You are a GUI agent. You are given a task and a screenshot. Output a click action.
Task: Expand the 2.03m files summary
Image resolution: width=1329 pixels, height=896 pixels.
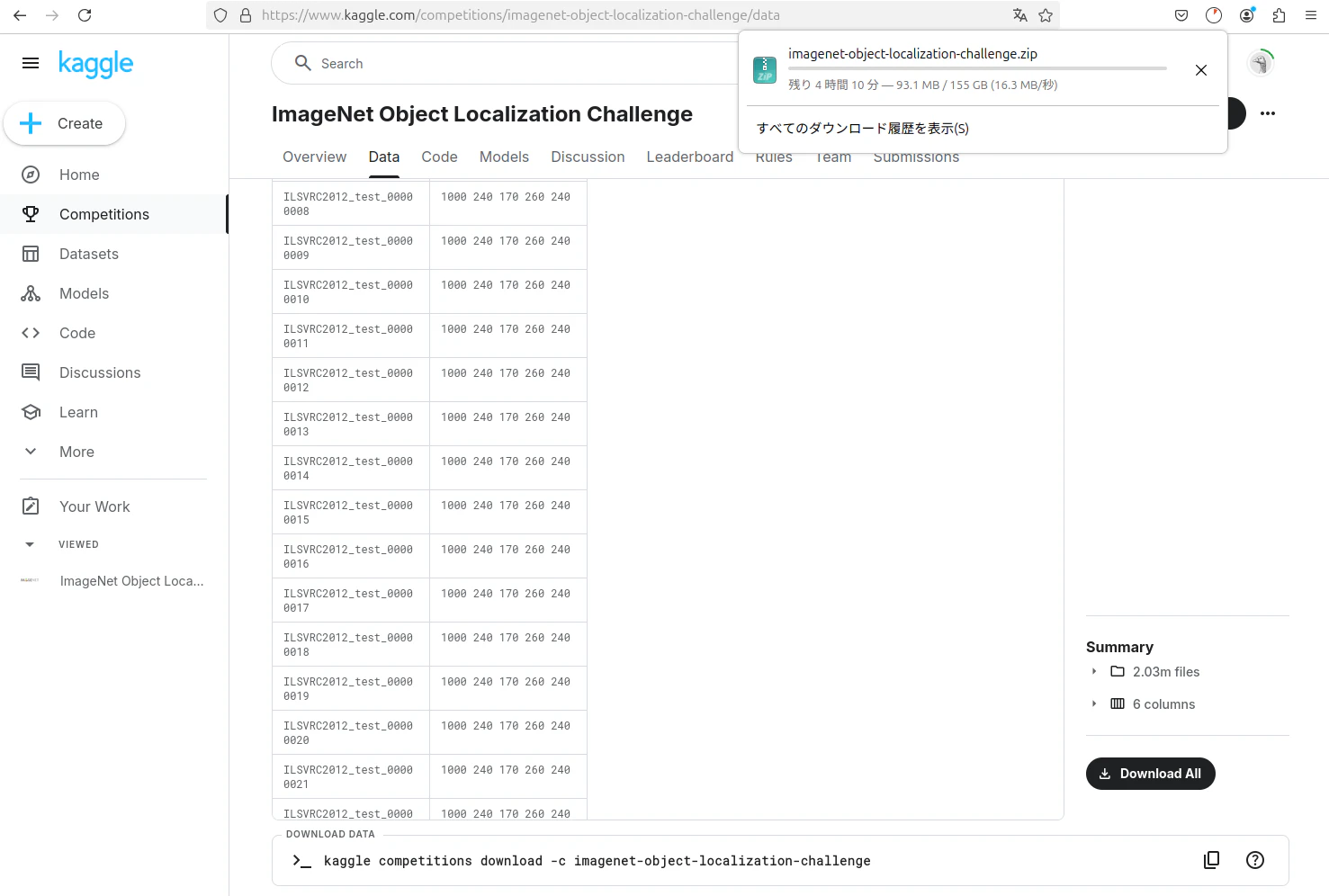tap(1094, 672)
